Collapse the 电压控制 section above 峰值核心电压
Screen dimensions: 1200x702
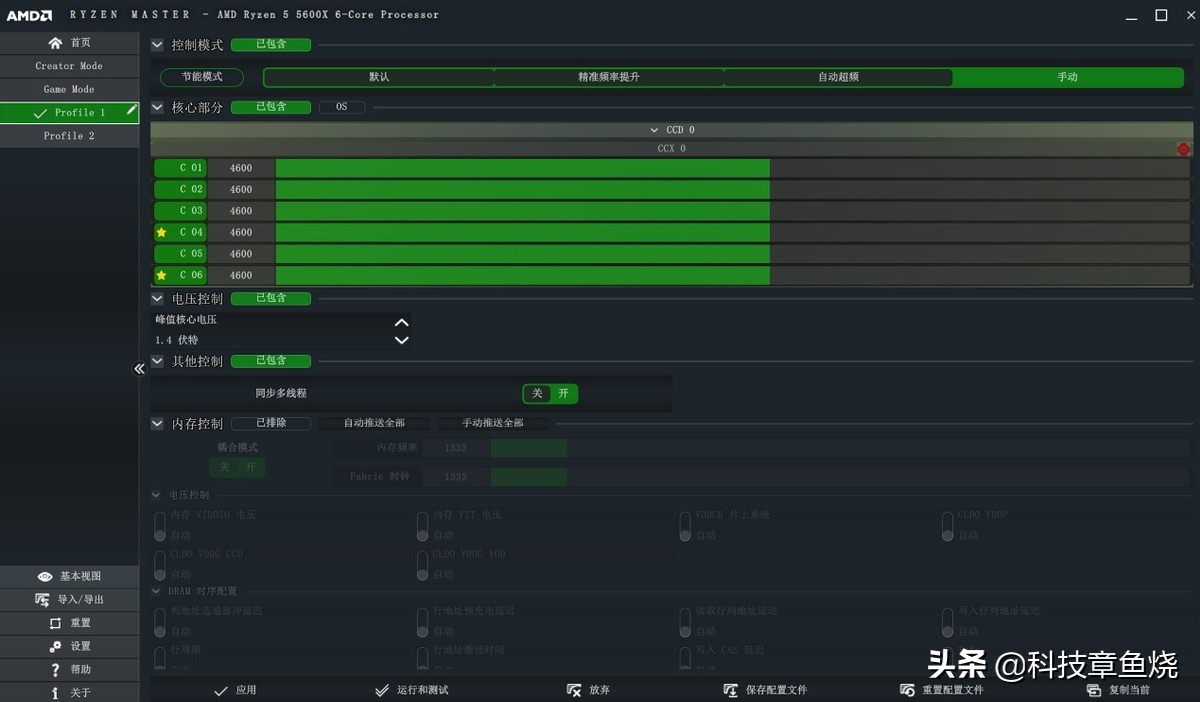click(157, 298)
